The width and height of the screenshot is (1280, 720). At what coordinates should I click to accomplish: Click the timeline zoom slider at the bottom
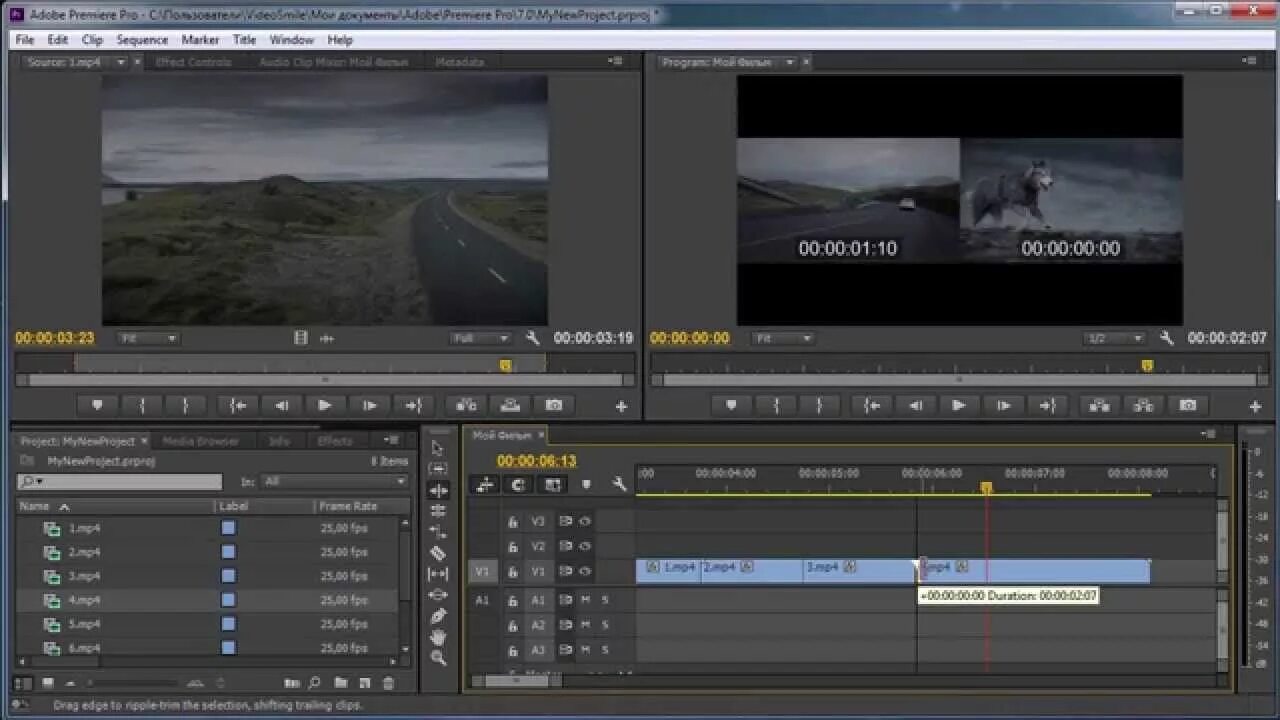(x=515, y=678)
